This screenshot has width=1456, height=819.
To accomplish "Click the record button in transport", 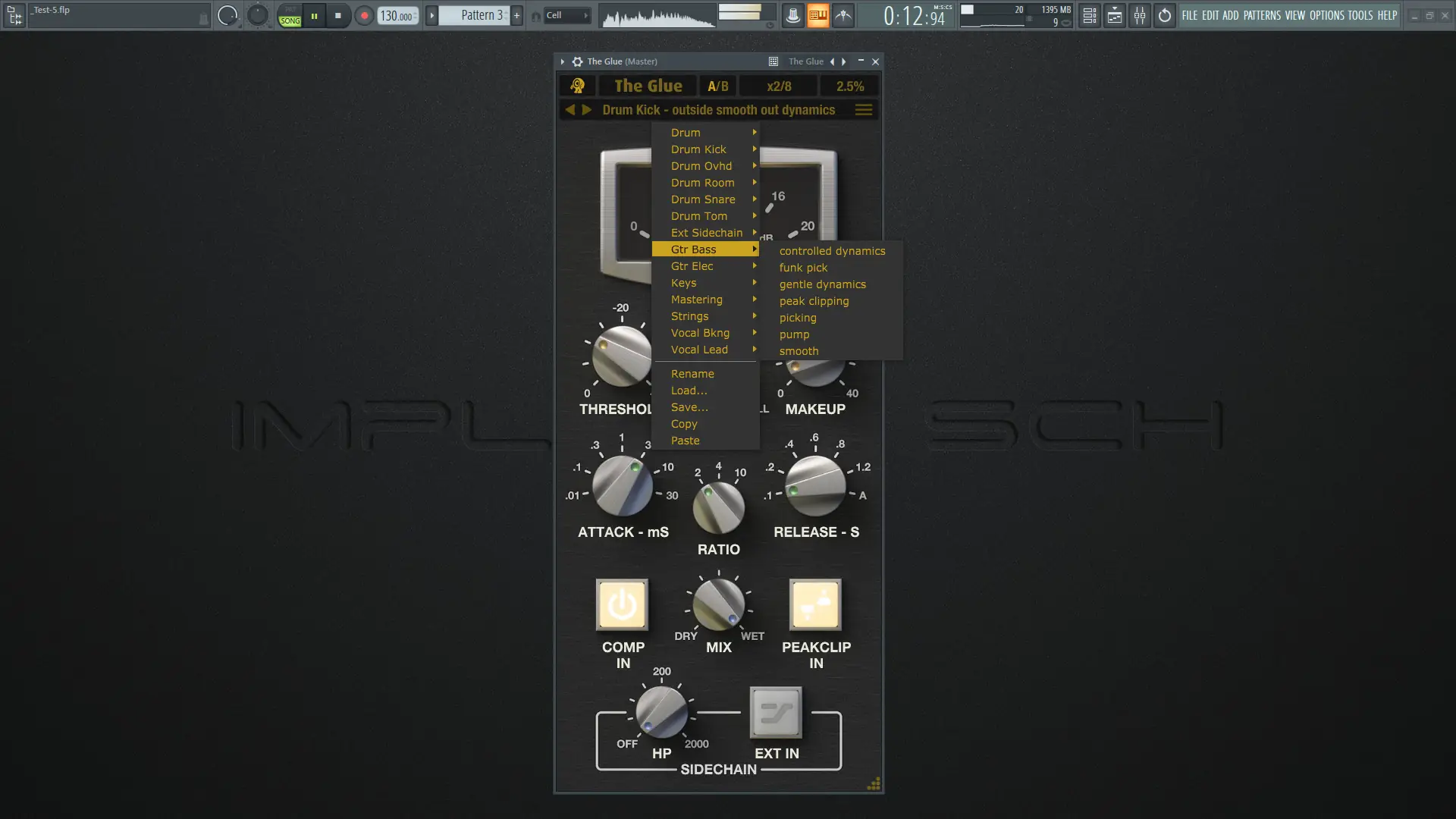I will click(x=364, y=15).
